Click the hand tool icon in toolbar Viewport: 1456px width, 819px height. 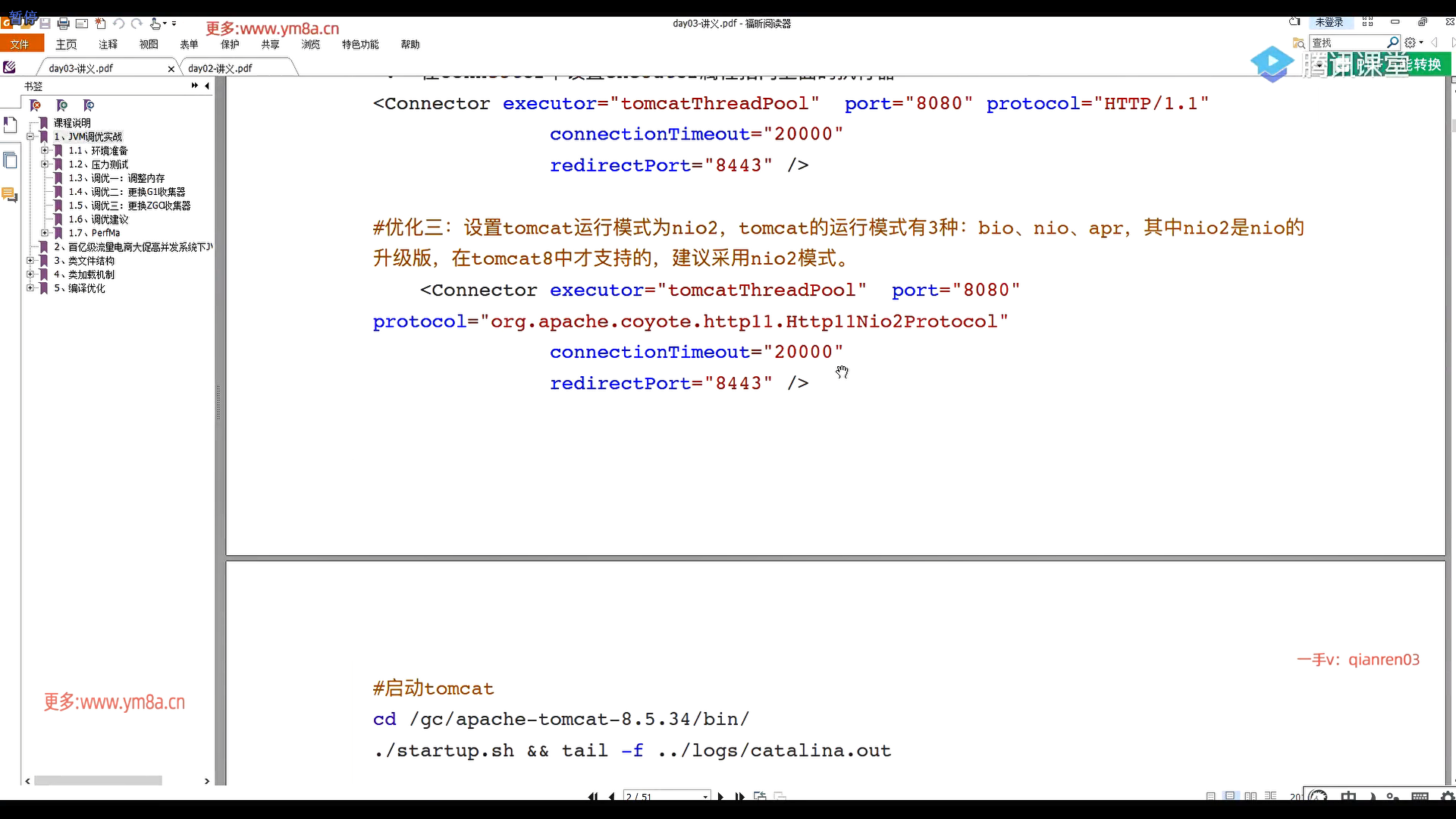[155, 24]
